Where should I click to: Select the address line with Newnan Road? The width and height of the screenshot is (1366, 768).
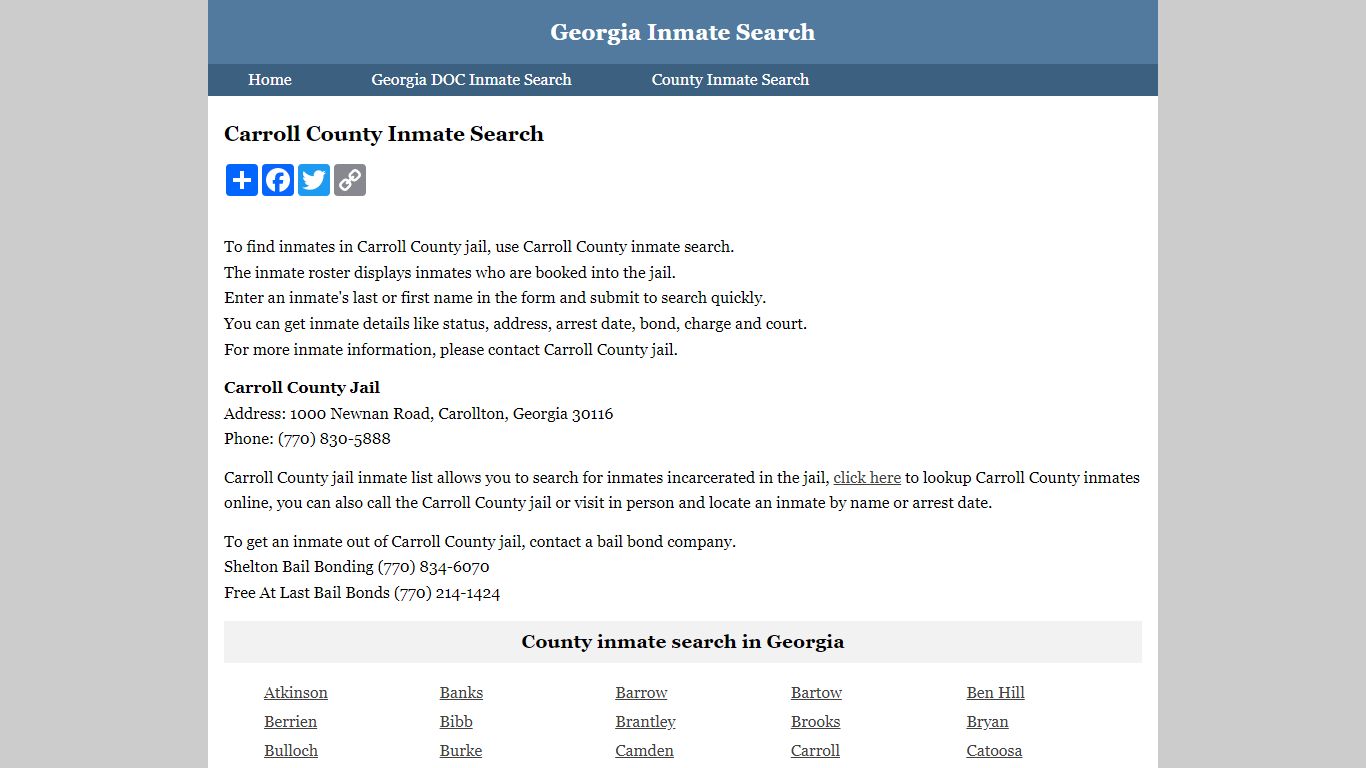419,414
